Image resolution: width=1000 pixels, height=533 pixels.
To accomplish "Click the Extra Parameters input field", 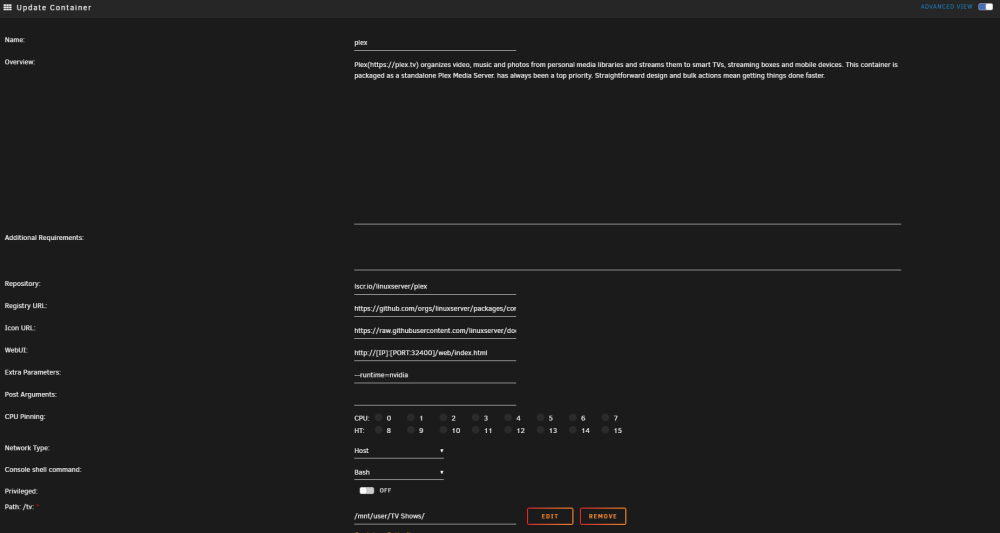I will (x=435, y=375).
